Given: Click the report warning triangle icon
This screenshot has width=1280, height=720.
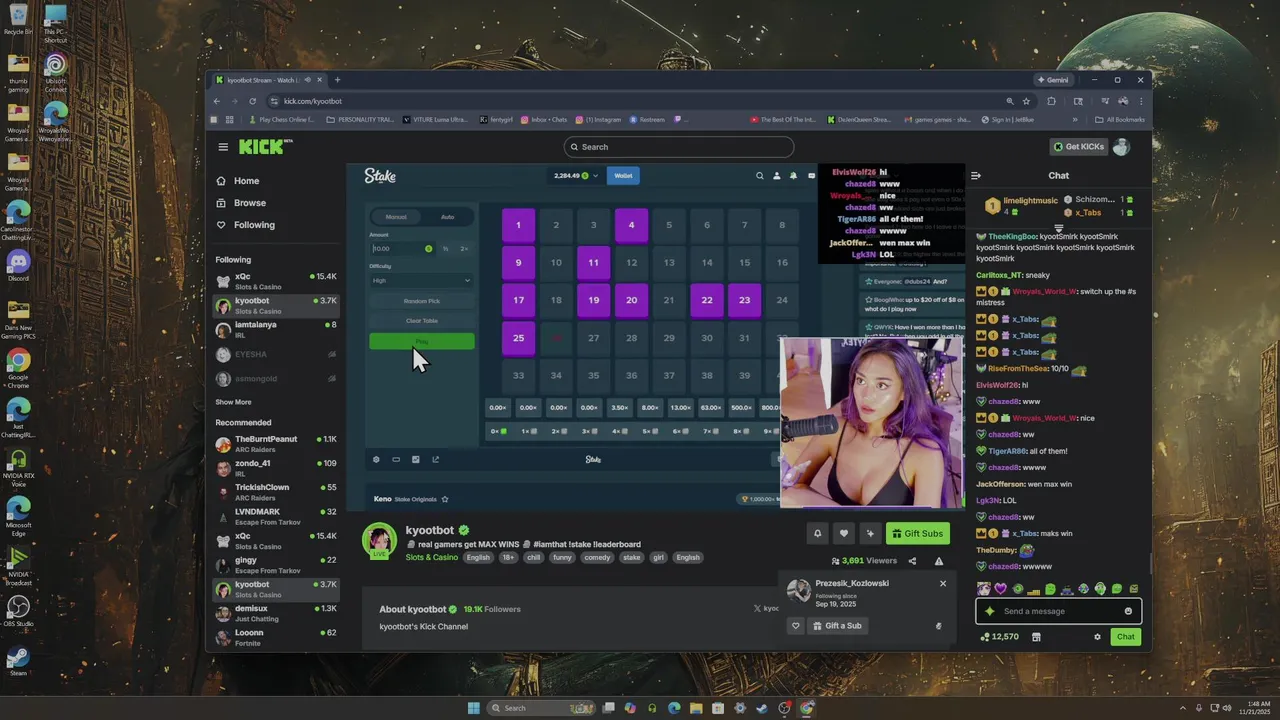Looking at the screenshot, I should point(938,561).
